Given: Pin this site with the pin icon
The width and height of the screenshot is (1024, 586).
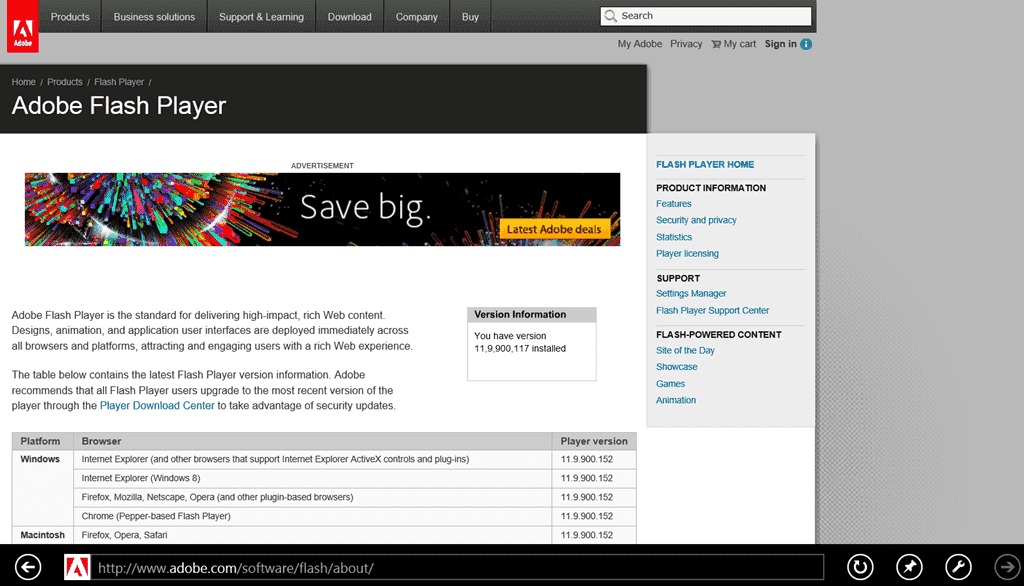Looking at the screenshot, I should tap(909, 567).
